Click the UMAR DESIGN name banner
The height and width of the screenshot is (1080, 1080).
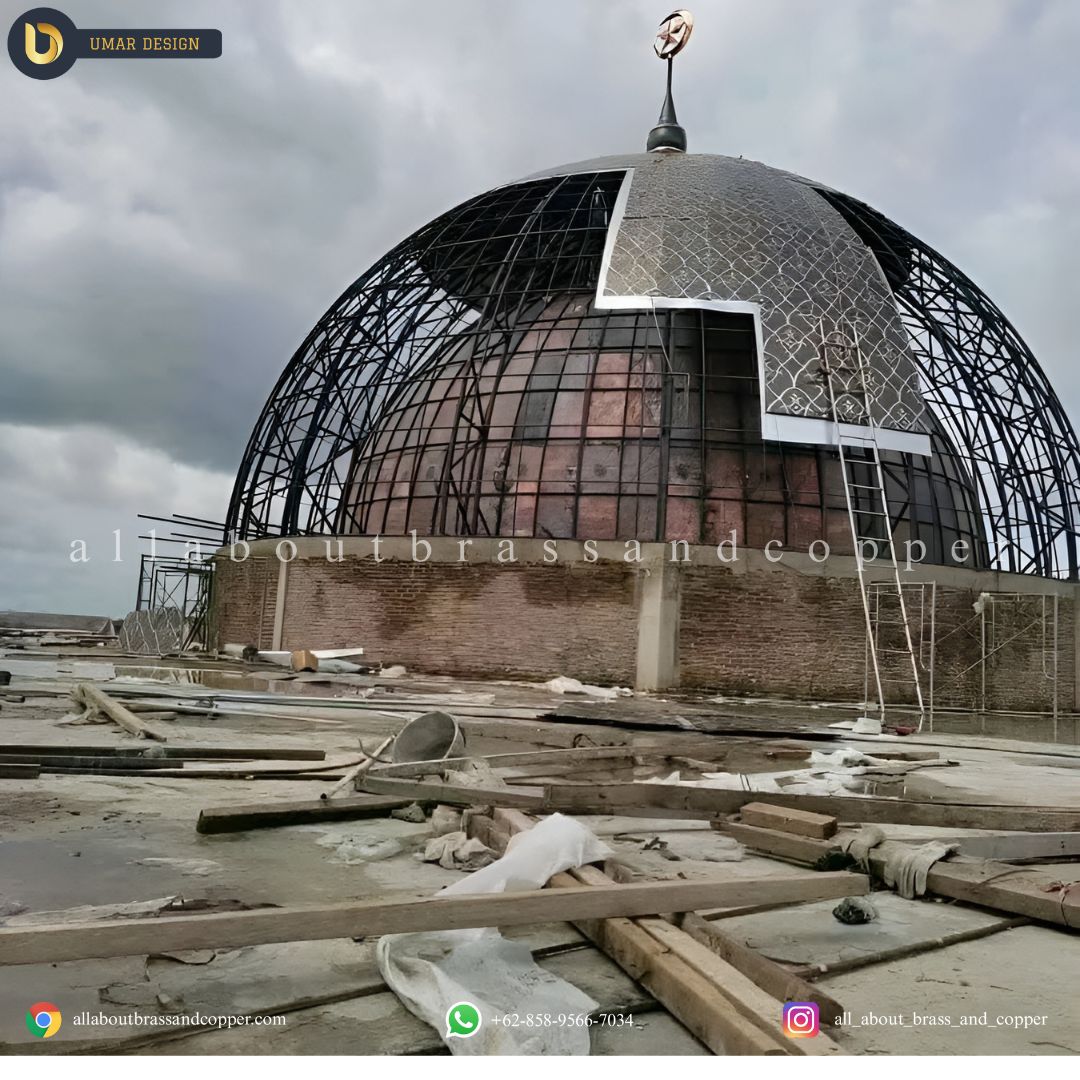coord(146,44)
